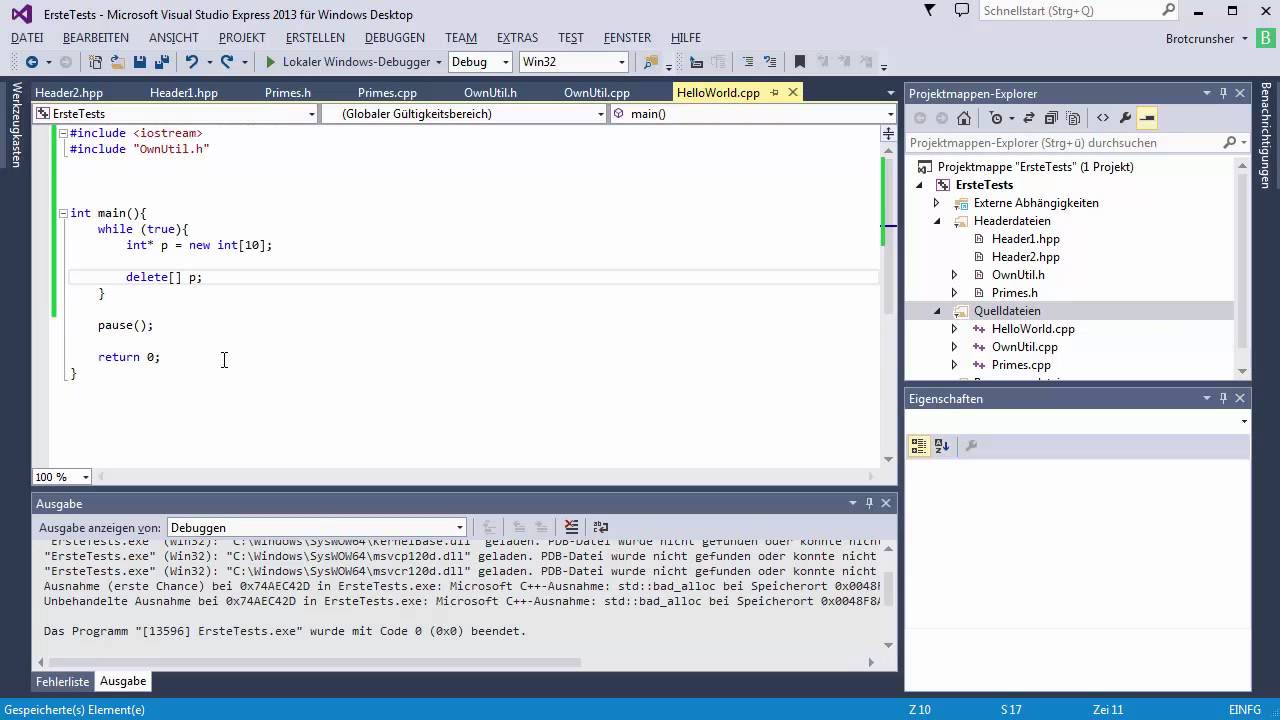This screenshot has height=720, width=1280.
Task: Pin the HelloWorld.cpp tab
Action: click(774, 92)
